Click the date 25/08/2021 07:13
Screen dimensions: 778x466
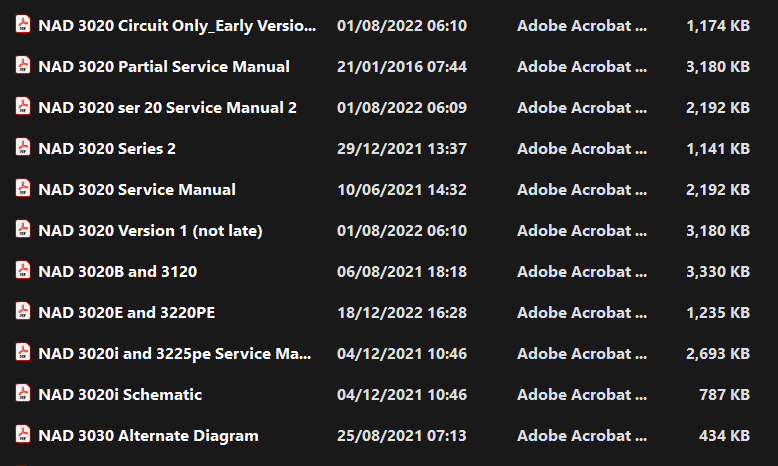click(x=402, y=436)
